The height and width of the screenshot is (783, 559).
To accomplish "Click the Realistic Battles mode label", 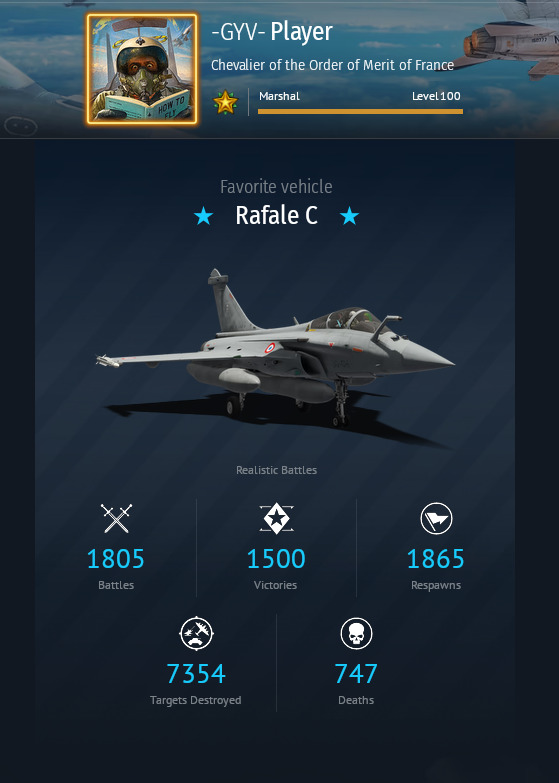I will [276, 470].
